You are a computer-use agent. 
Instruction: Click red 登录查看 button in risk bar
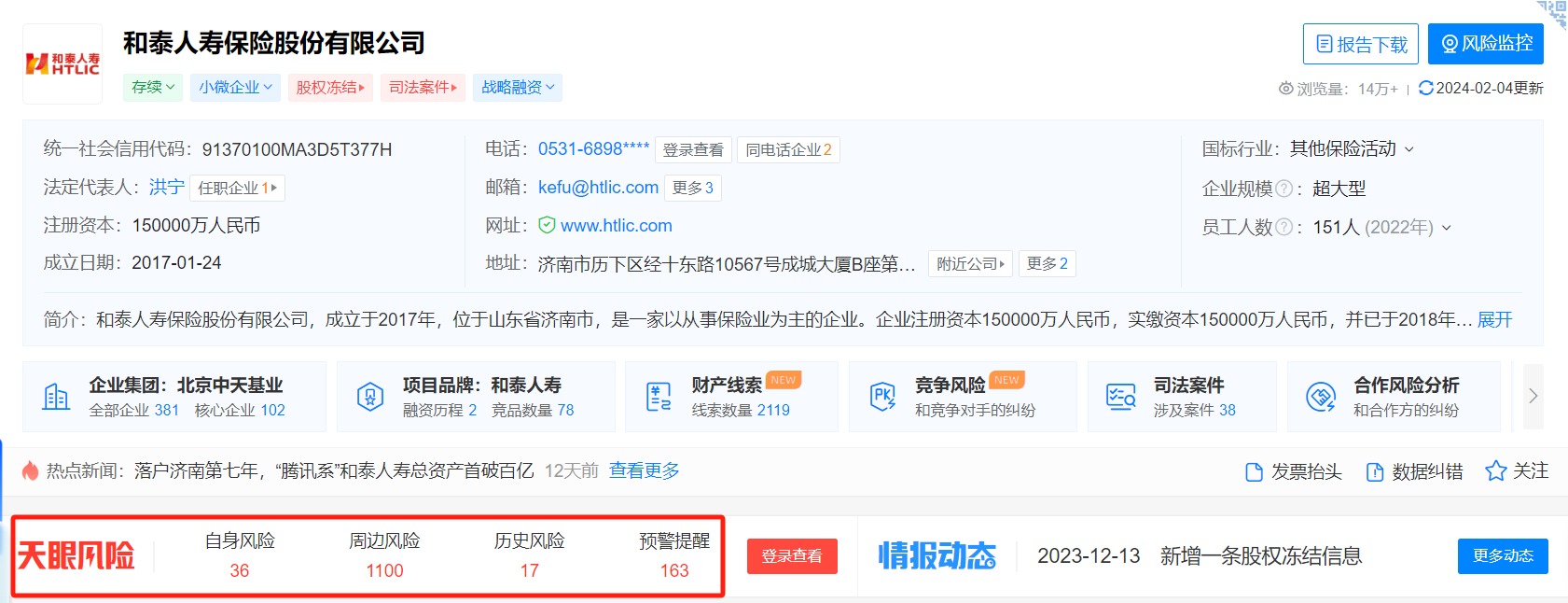point(792,556)
